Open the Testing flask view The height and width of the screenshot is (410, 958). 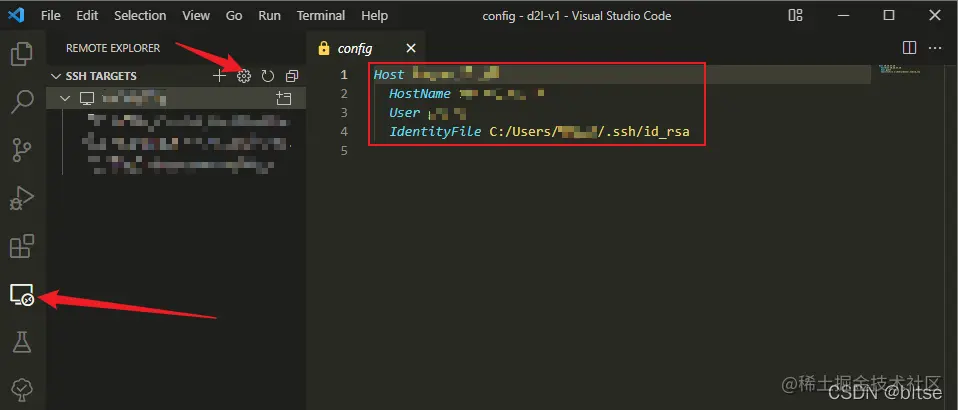tap(22, 342)
